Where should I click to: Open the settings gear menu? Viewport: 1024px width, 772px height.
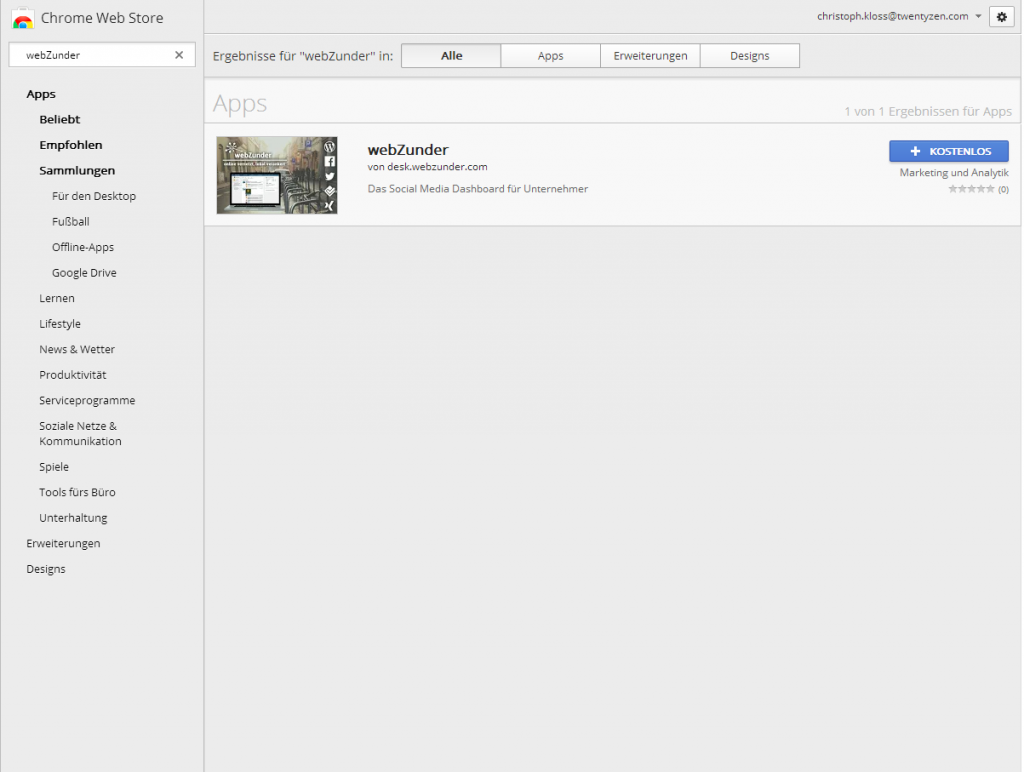(1001, 16)
